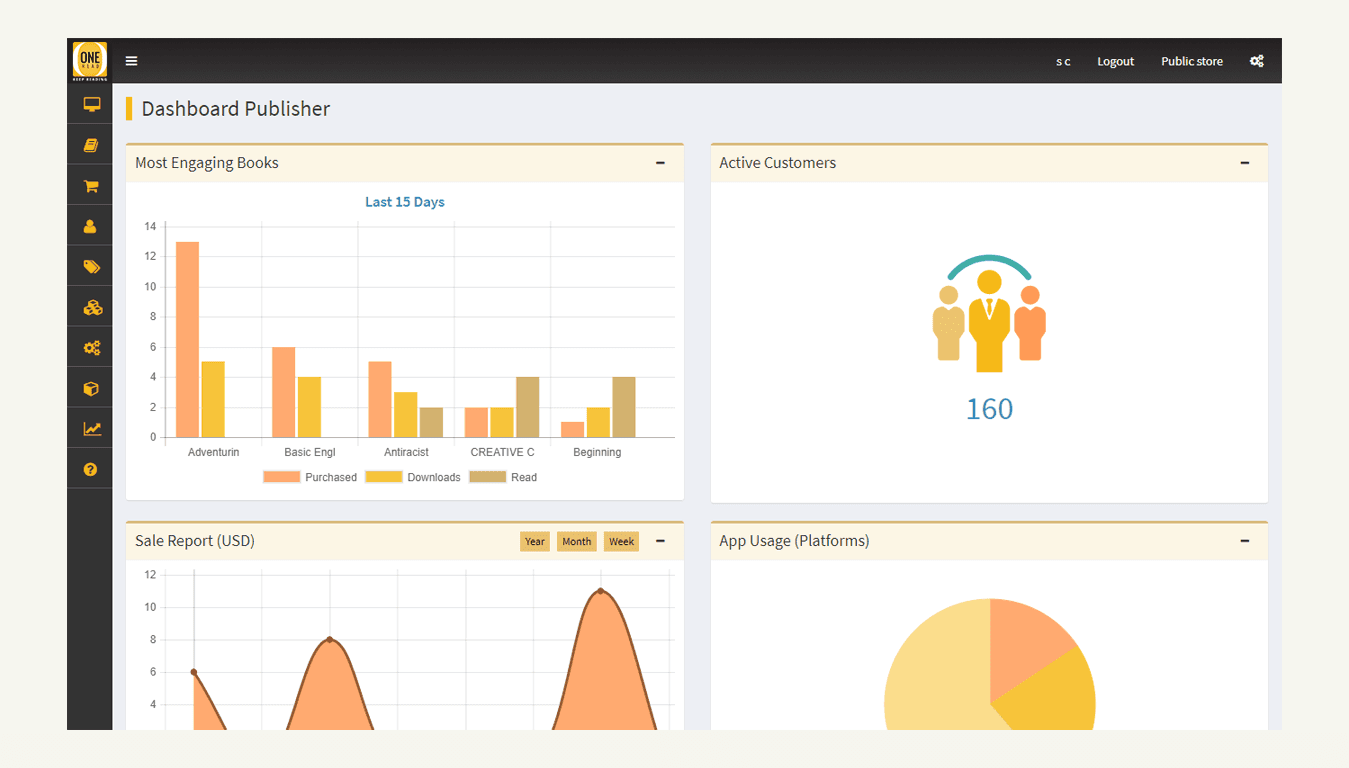1349x768 pixels.
Task: Open the 's c' user menu
Action: click(x=1063, y=62)
